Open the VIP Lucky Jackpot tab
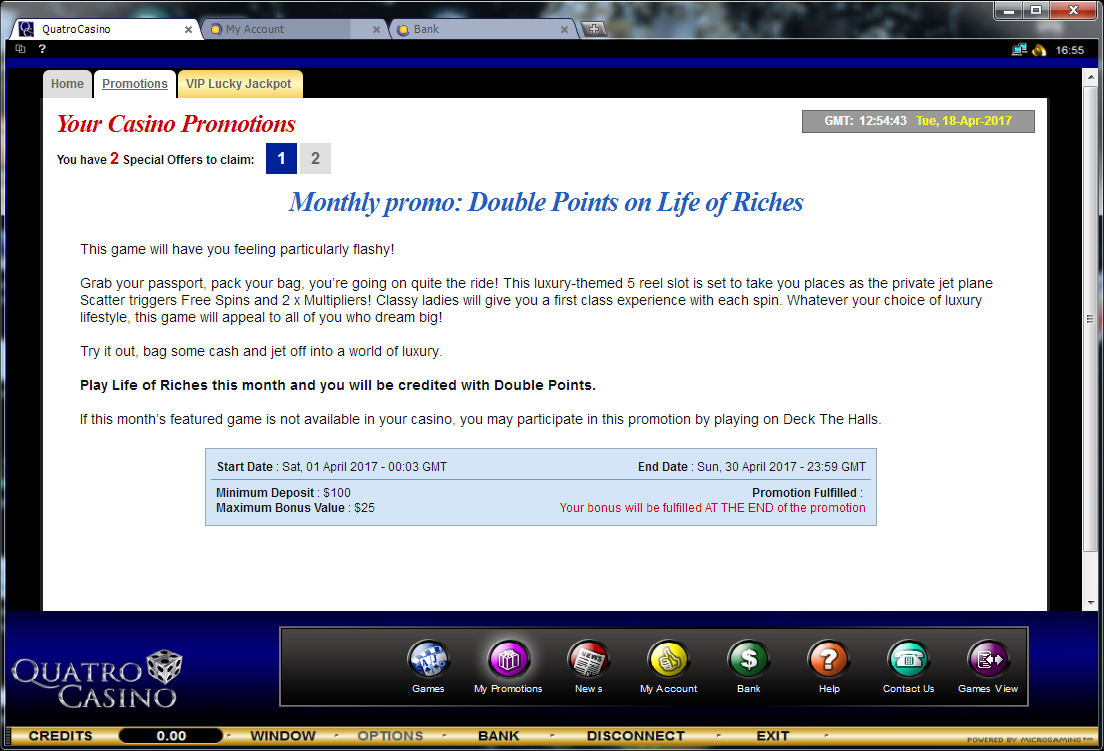This screenshot has height=751, width=1104. [x=239, y=84]
